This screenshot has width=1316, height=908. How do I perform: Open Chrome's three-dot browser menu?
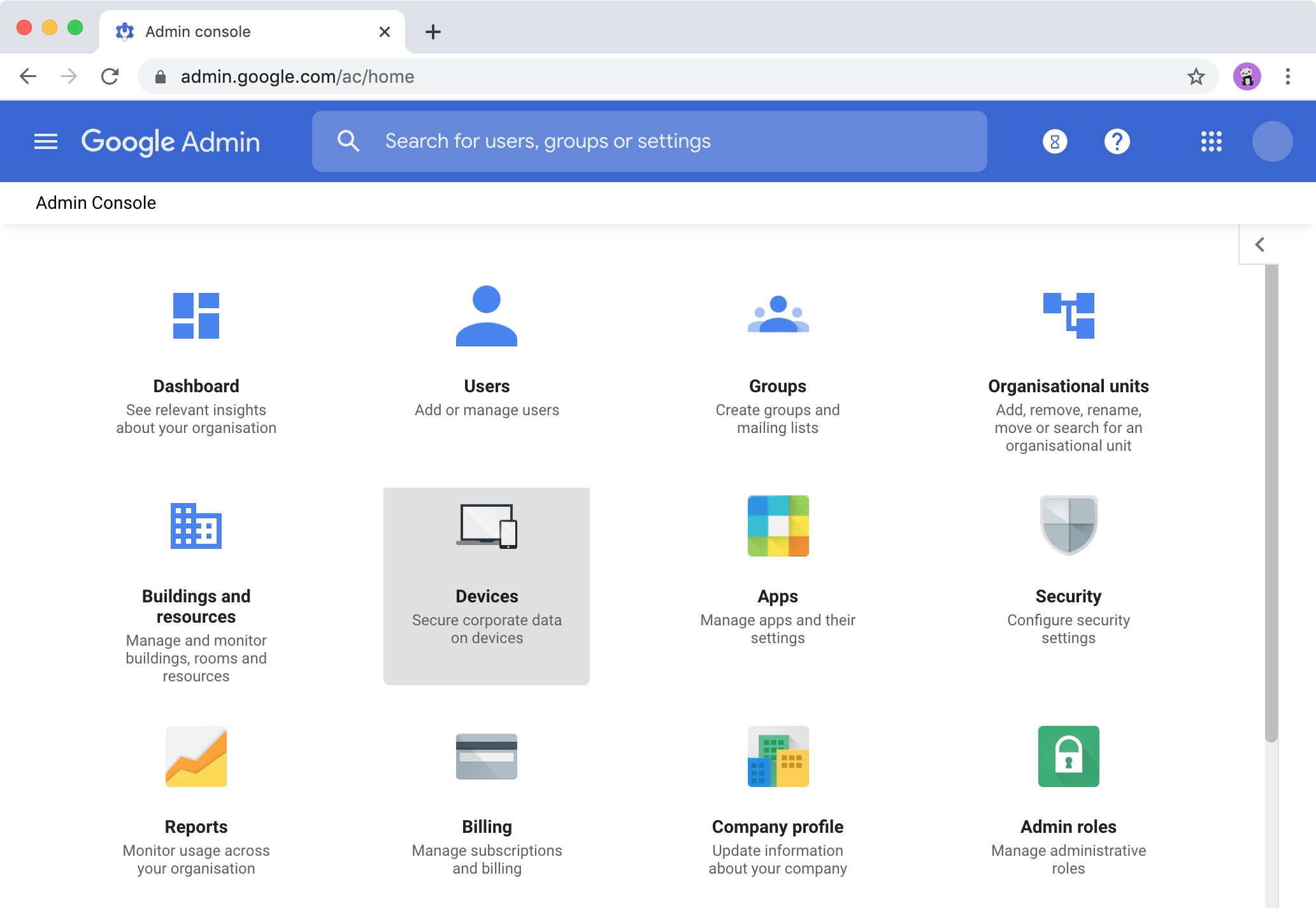[1287, 76]
